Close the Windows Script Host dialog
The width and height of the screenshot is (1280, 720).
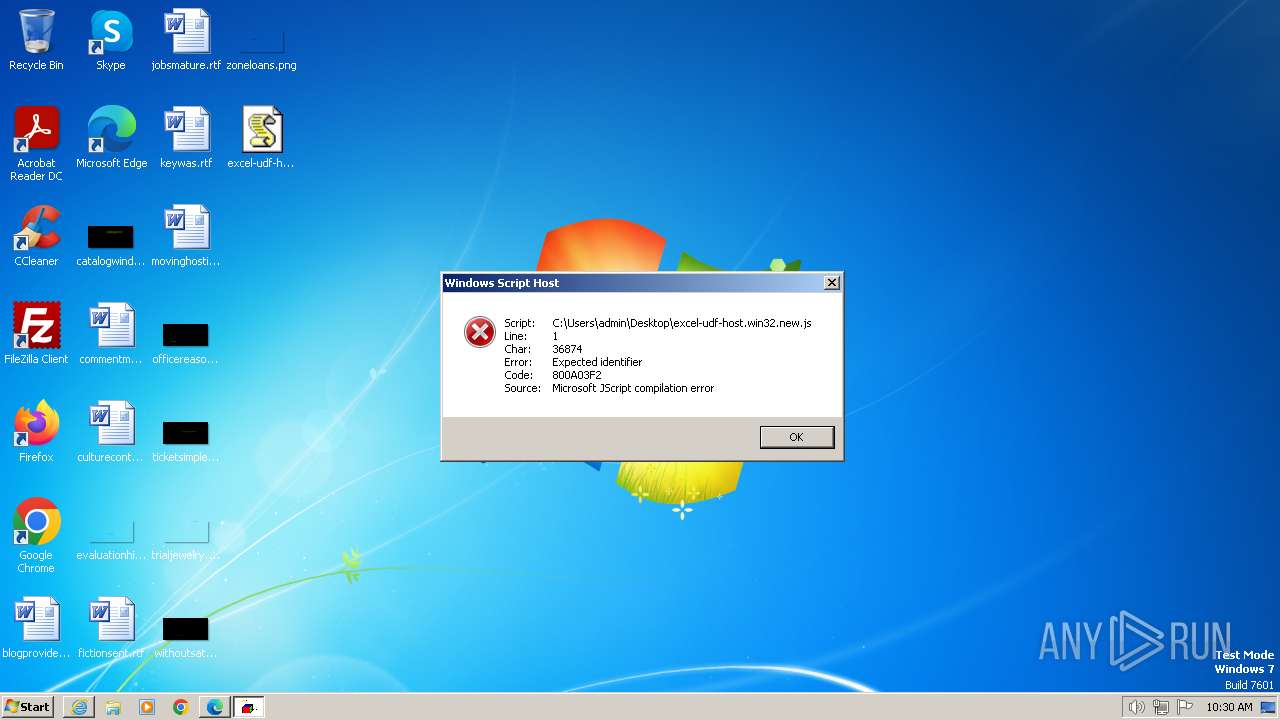coord(831,283)
